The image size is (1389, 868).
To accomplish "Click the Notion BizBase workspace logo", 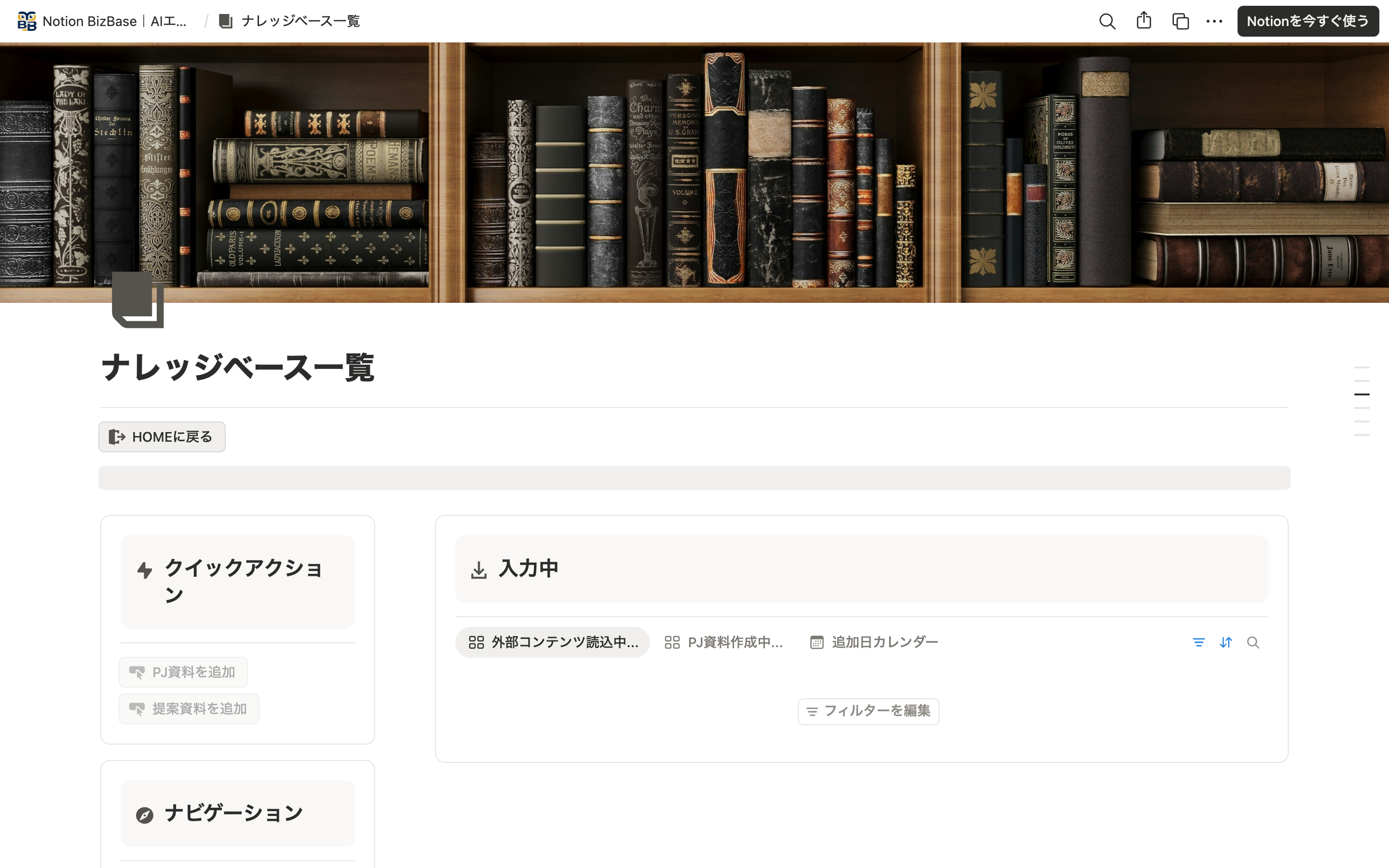I will point(27,21).
